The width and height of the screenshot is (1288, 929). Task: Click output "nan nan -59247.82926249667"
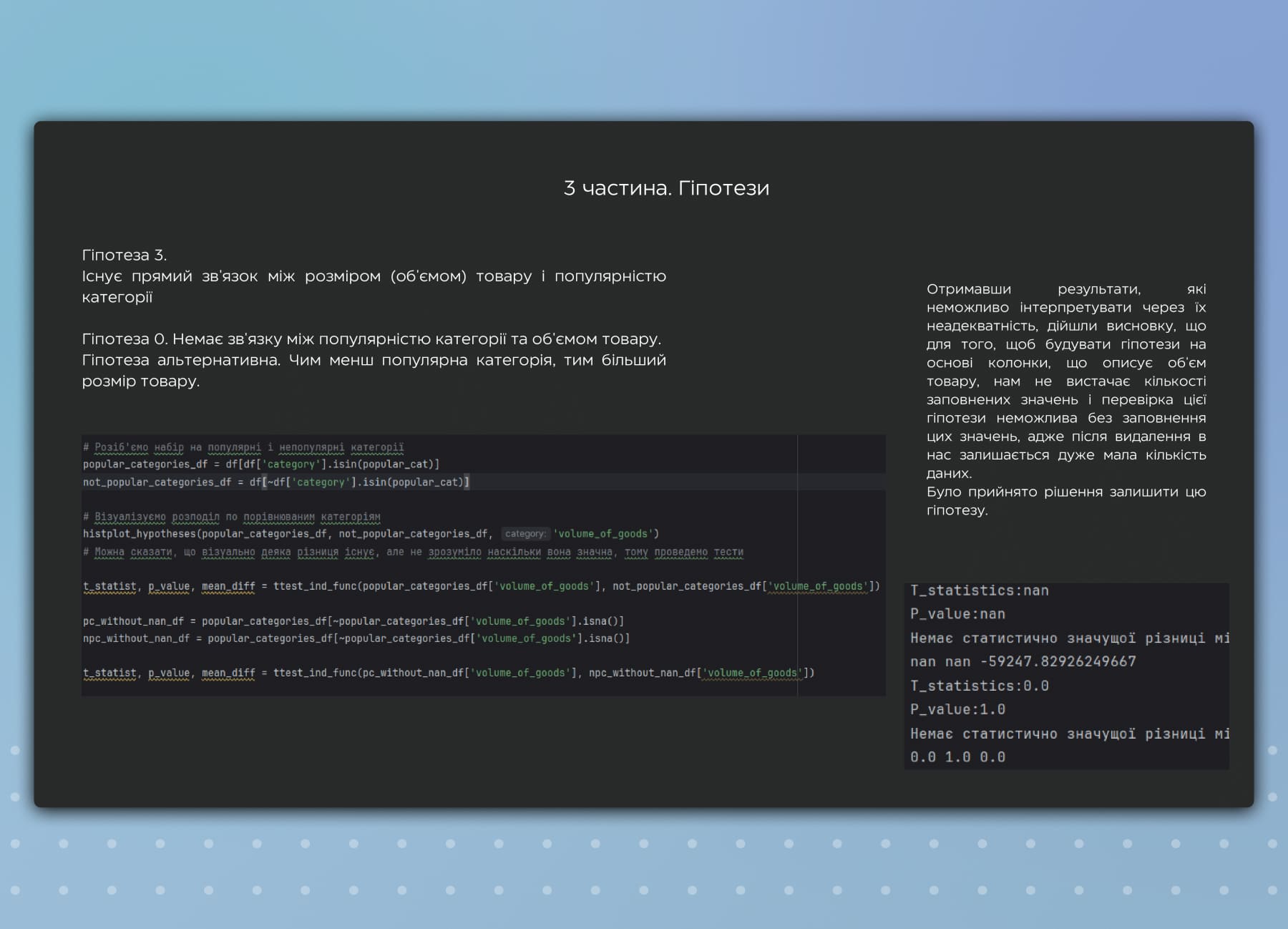click(x=1023, y=661)
